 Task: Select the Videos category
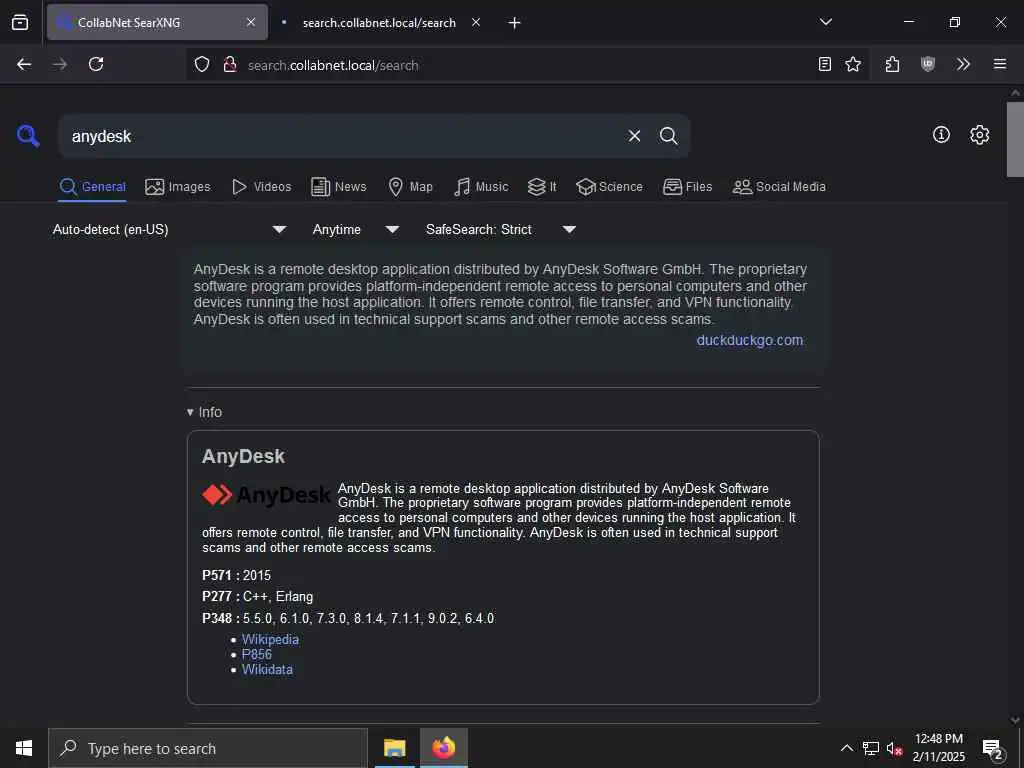tap(261, 187)
